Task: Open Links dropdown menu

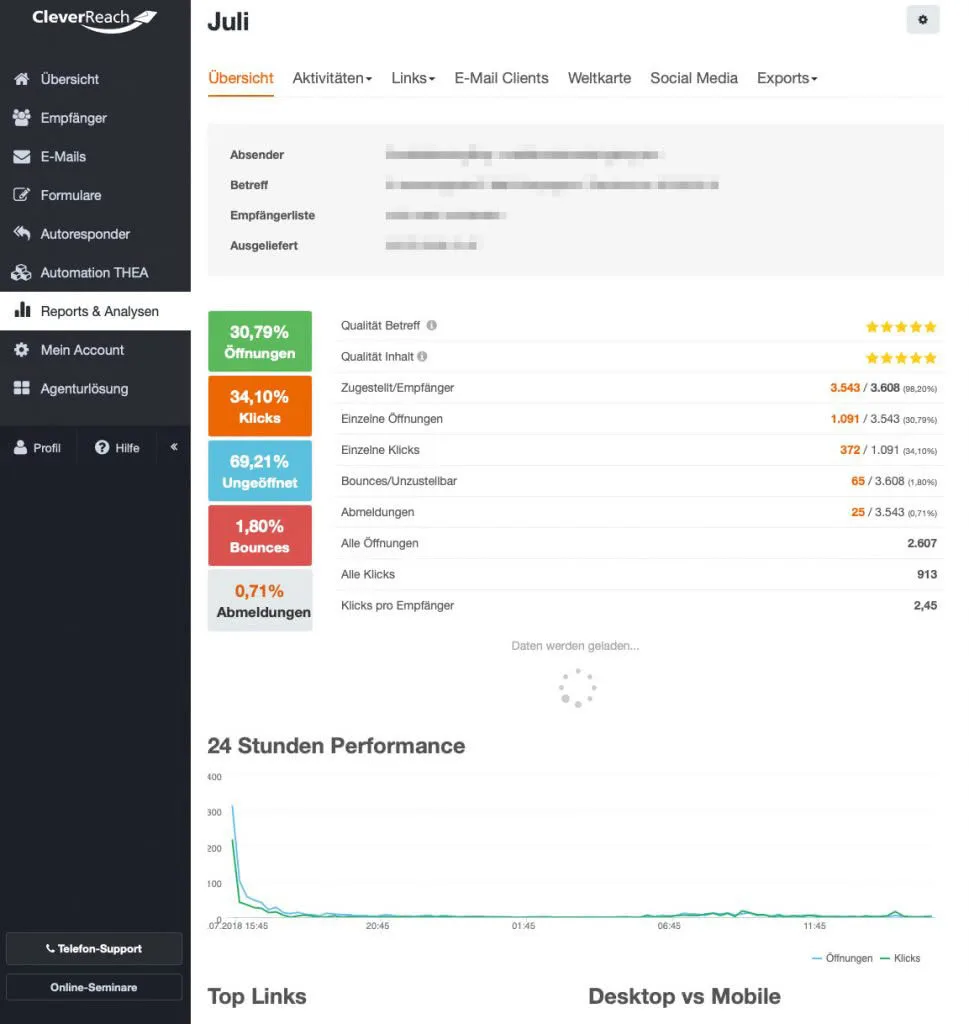Action: click(x=413, y=78)
